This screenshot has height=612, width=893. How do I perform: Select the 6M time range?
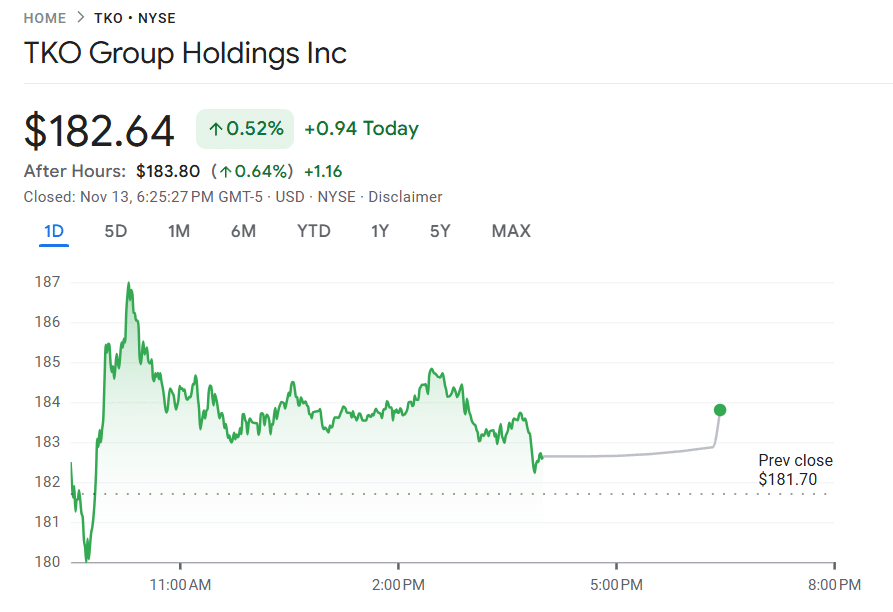click(243, 231)
